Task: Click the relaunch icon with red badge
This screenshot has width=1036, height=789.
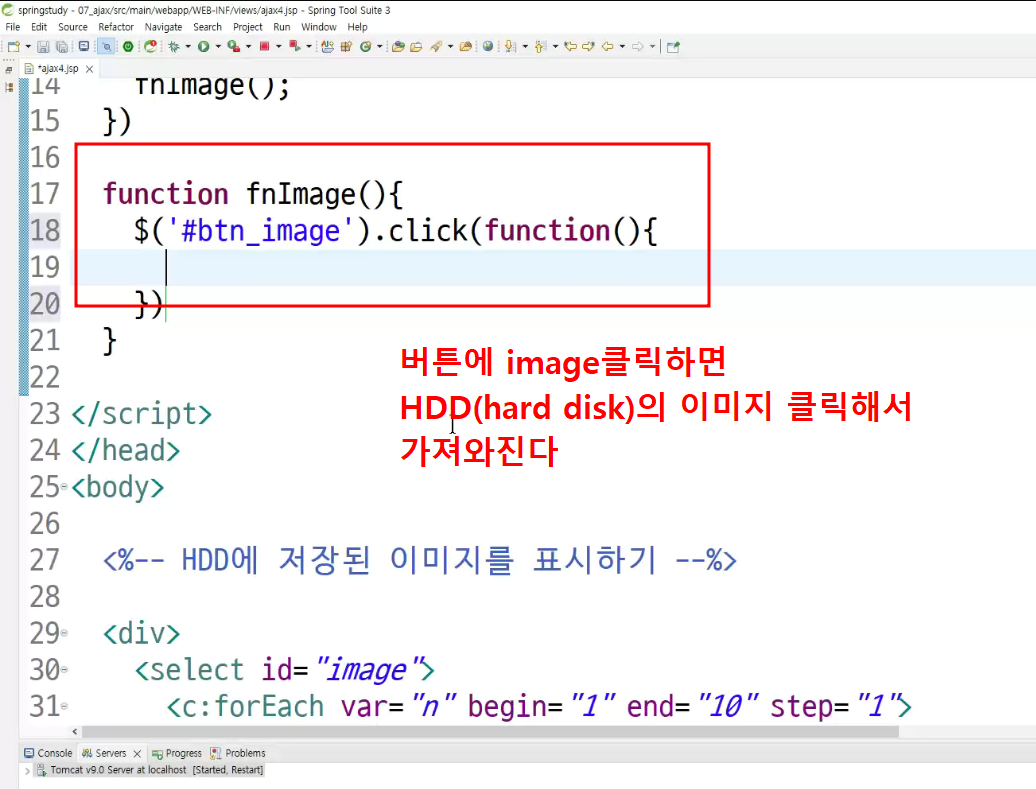Action: click(x=151, y=46)
